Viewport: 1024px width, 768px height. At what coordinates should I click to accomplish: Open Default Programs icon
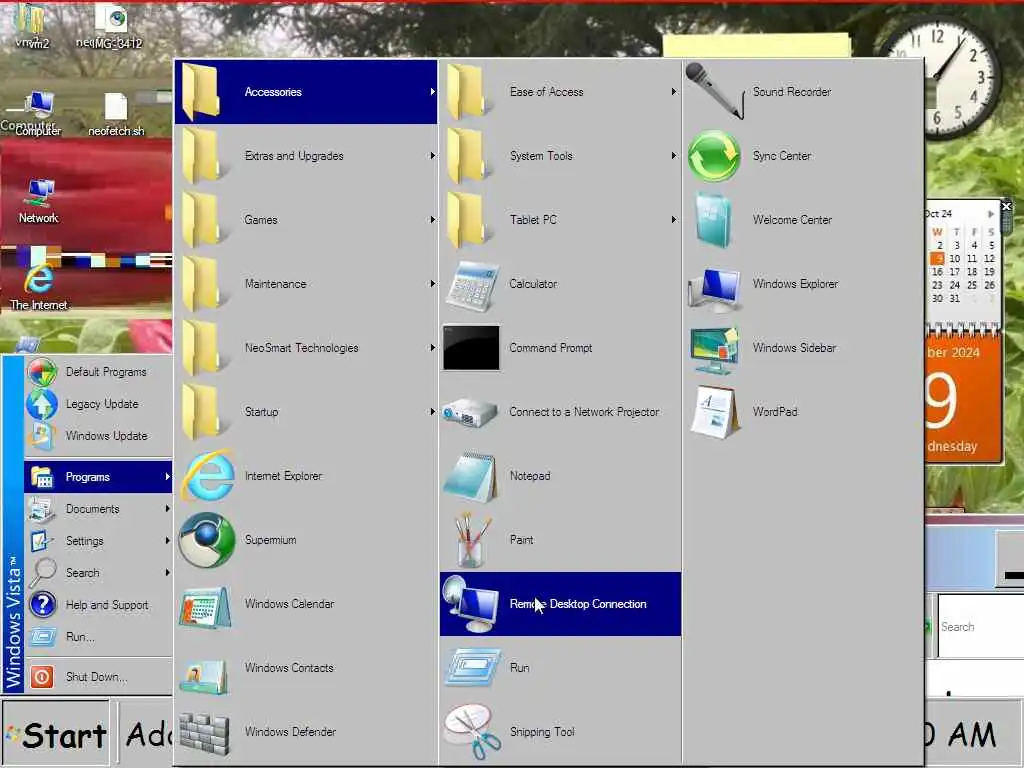pyautogui.click(x=42, y=372)
